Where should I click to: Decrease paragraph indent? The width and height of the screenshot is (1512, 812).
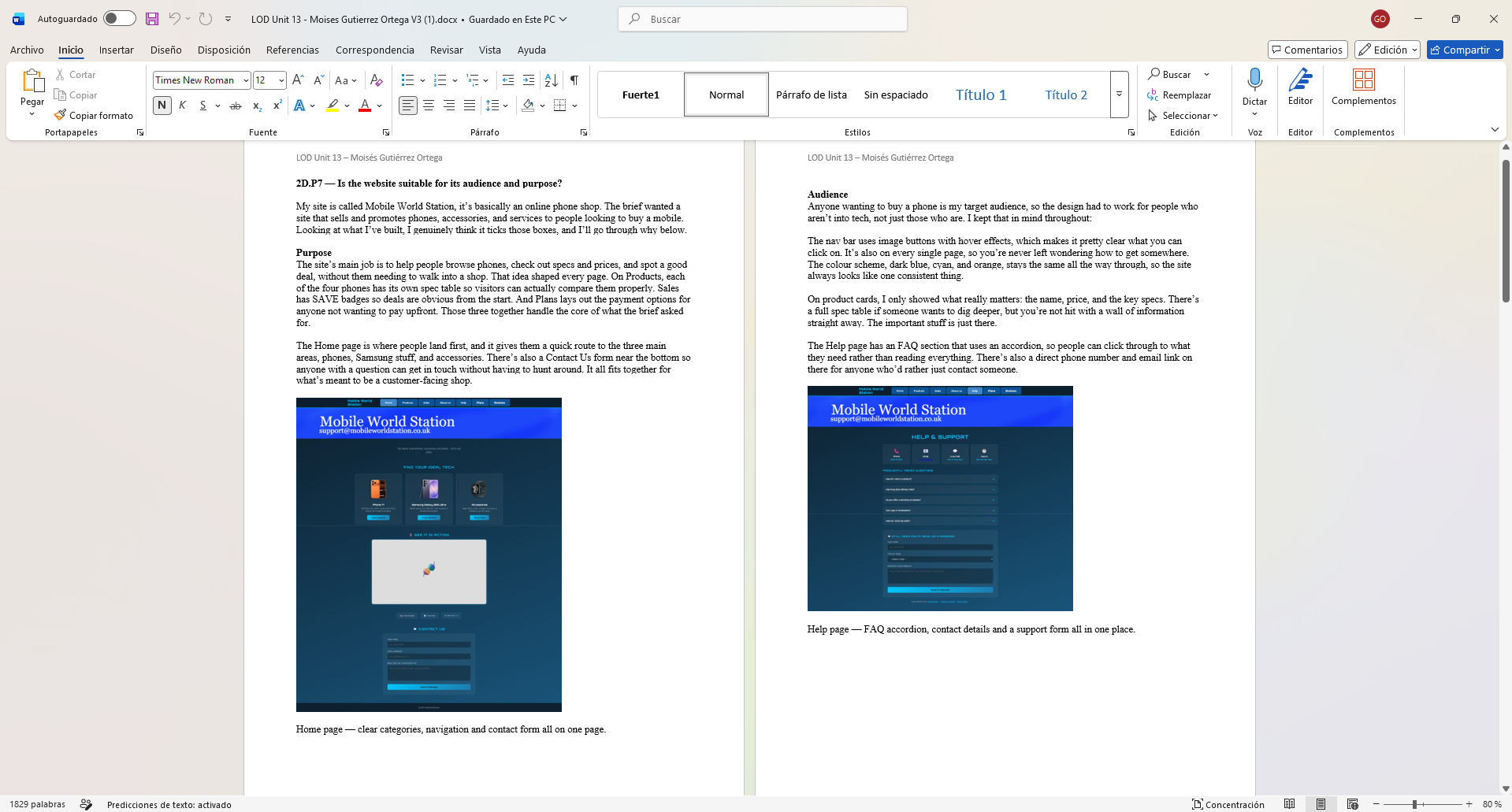(x=508, y=80)
